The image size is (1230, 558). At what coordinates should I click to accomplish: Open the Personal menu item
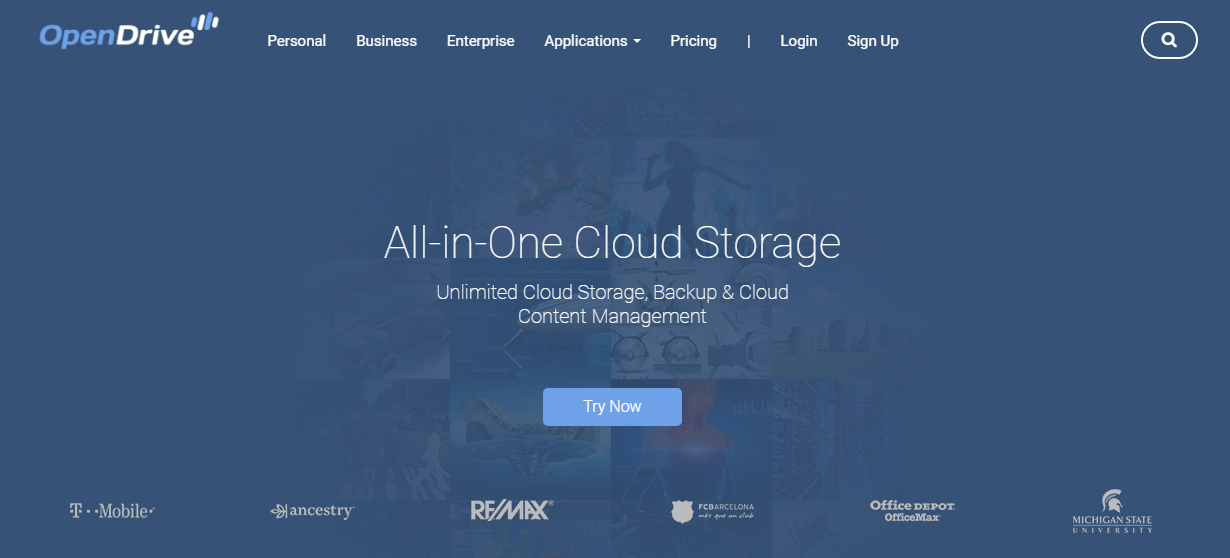coord(296,41)
